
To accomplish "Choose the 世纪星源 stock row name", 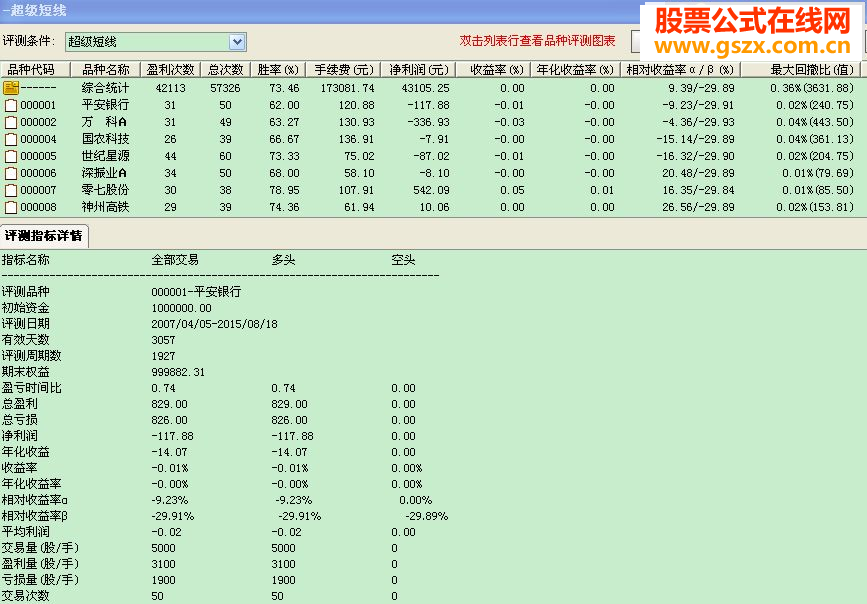I will tap(105, 157).
